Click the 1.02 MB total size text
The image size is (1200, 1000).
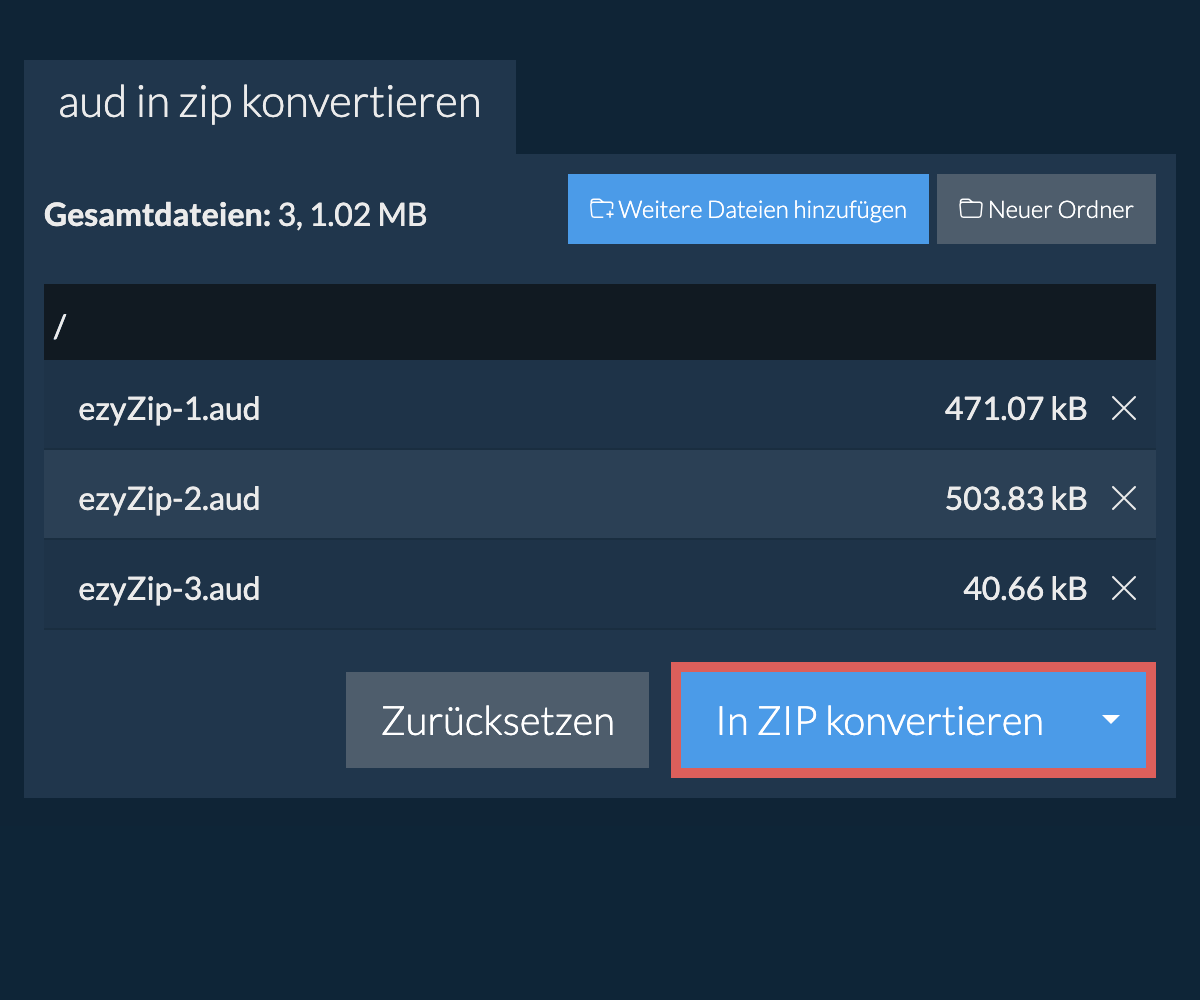369,214
